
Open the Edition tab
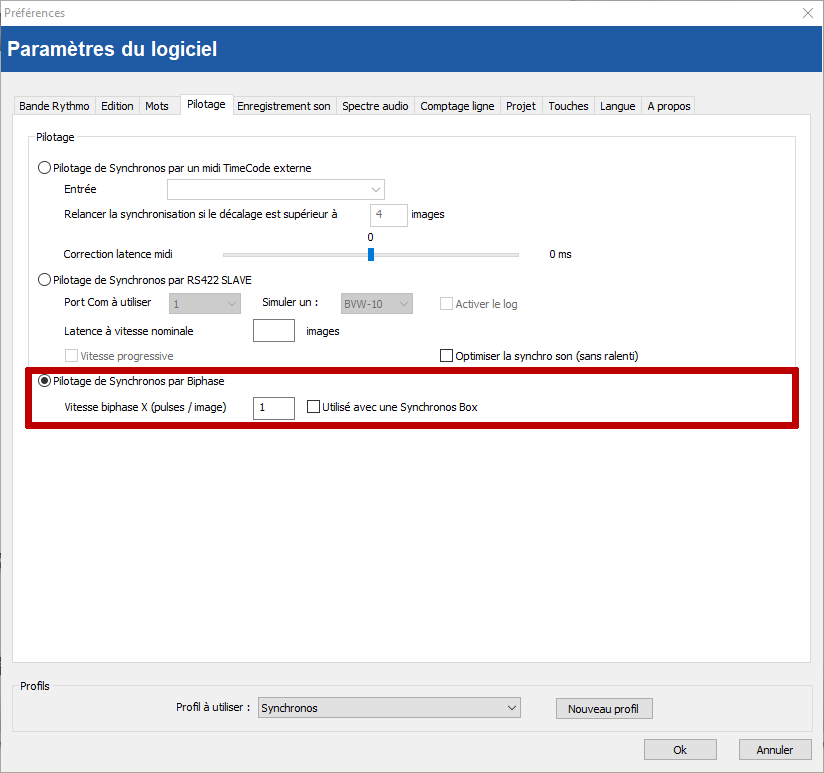pyautogui.click(x=117, y=106)
